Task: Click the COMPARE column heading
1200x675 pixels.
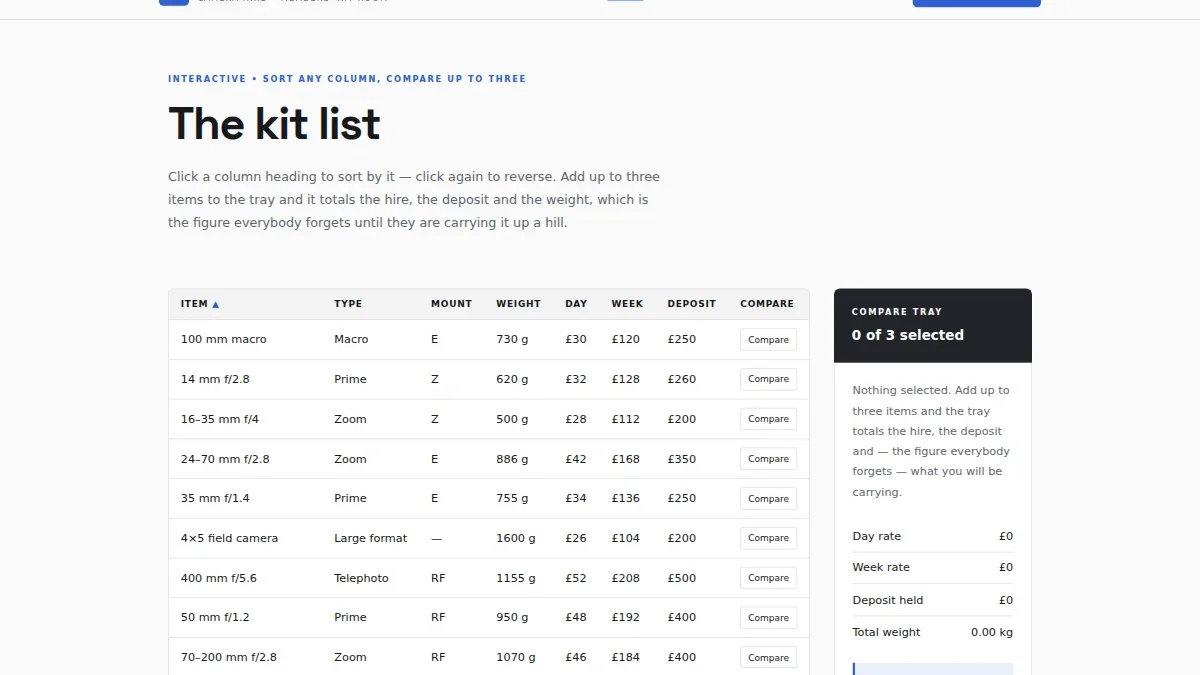Action: pos(767,304)
